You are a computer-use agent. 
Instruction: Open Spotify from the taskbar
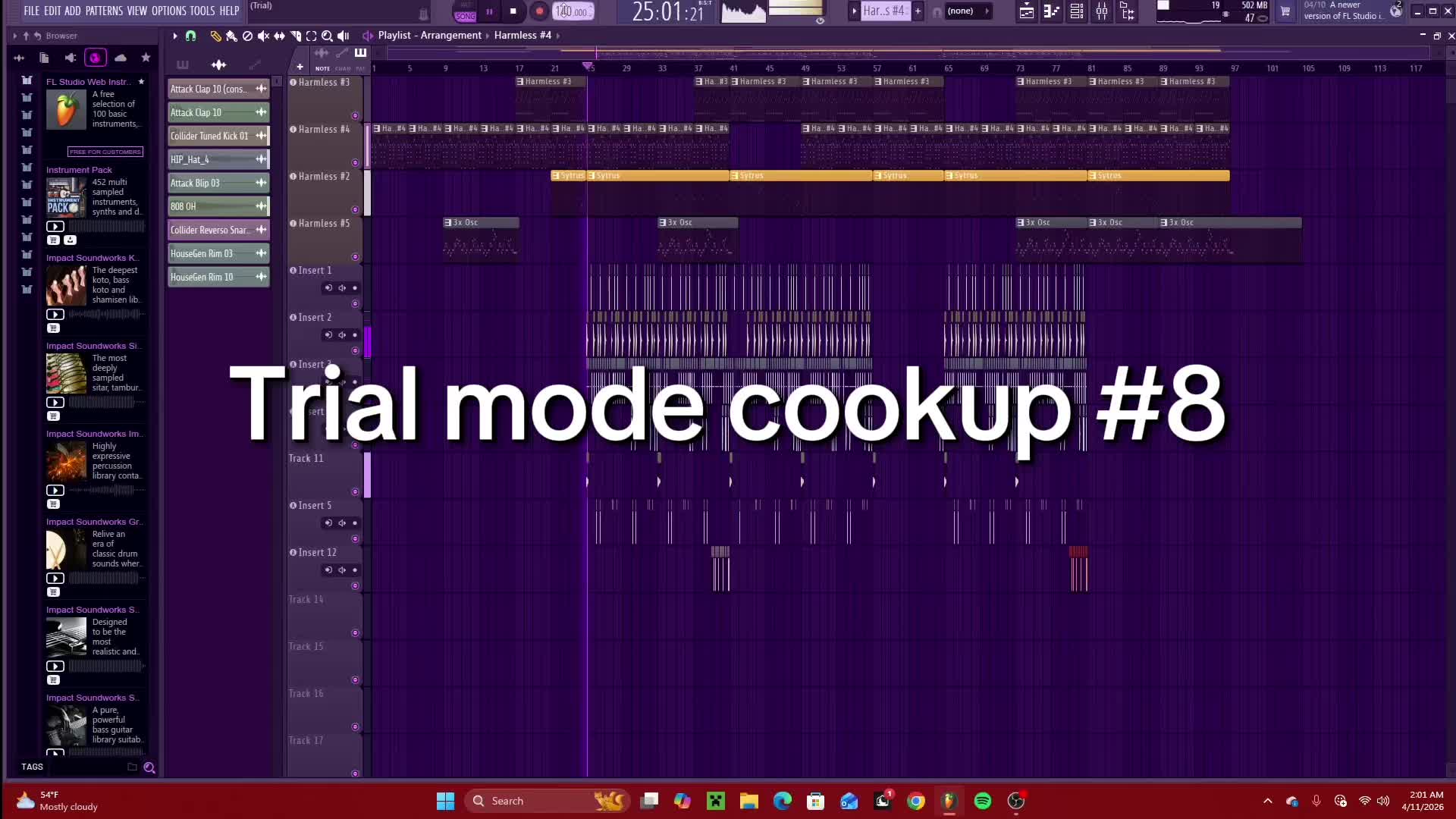point(983,801)
